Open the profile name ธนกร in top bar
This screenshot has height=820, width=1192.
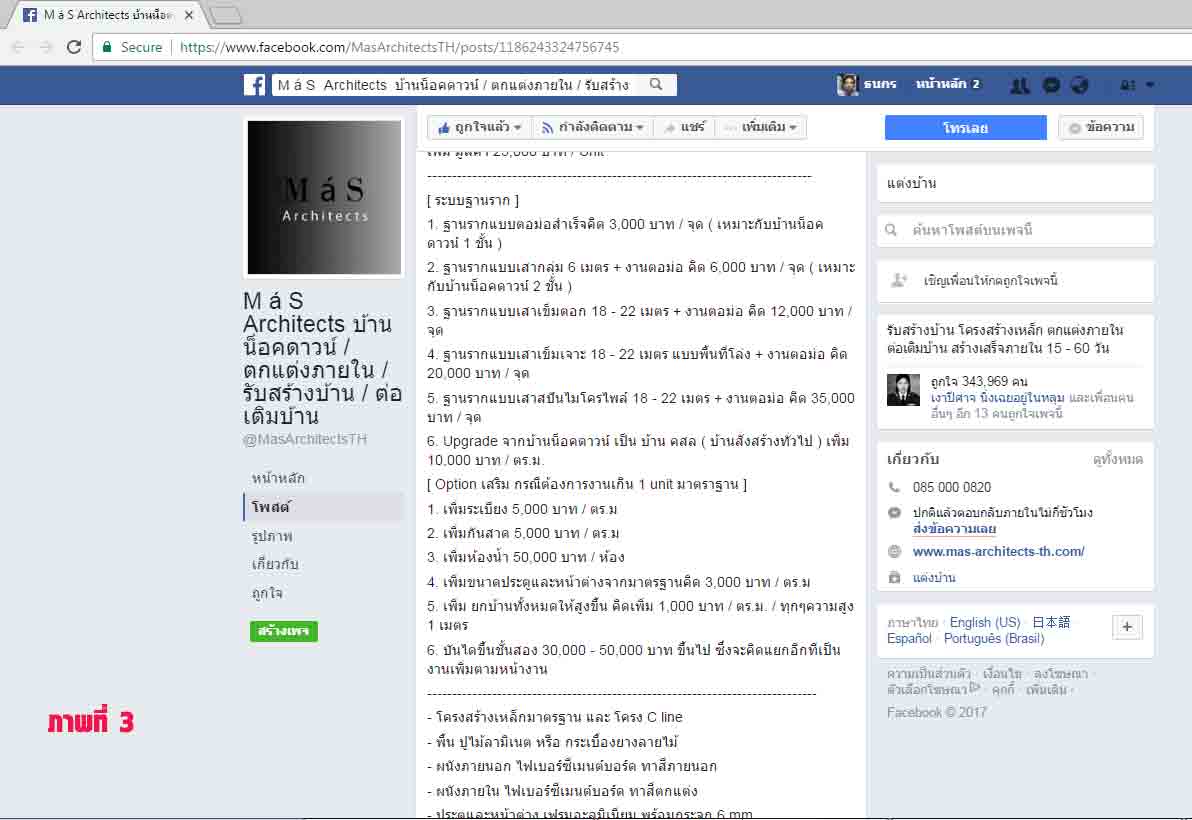coord(880,84)
